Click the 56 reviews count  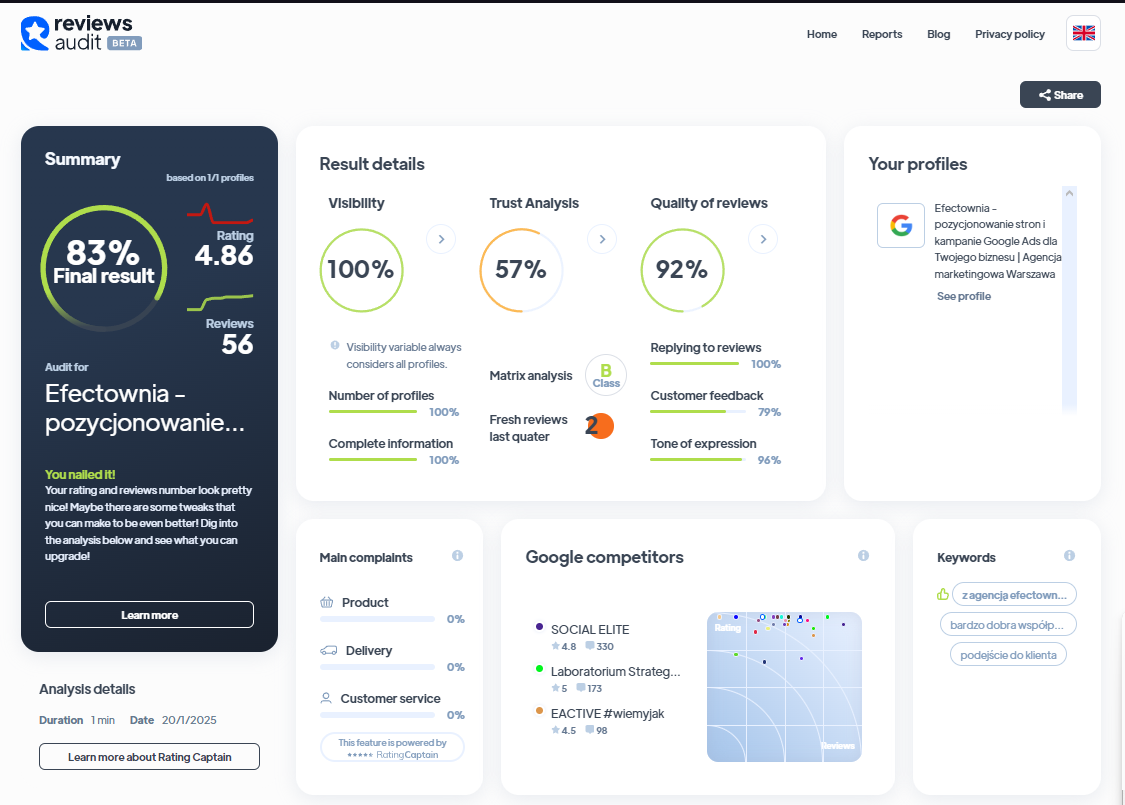237,344
